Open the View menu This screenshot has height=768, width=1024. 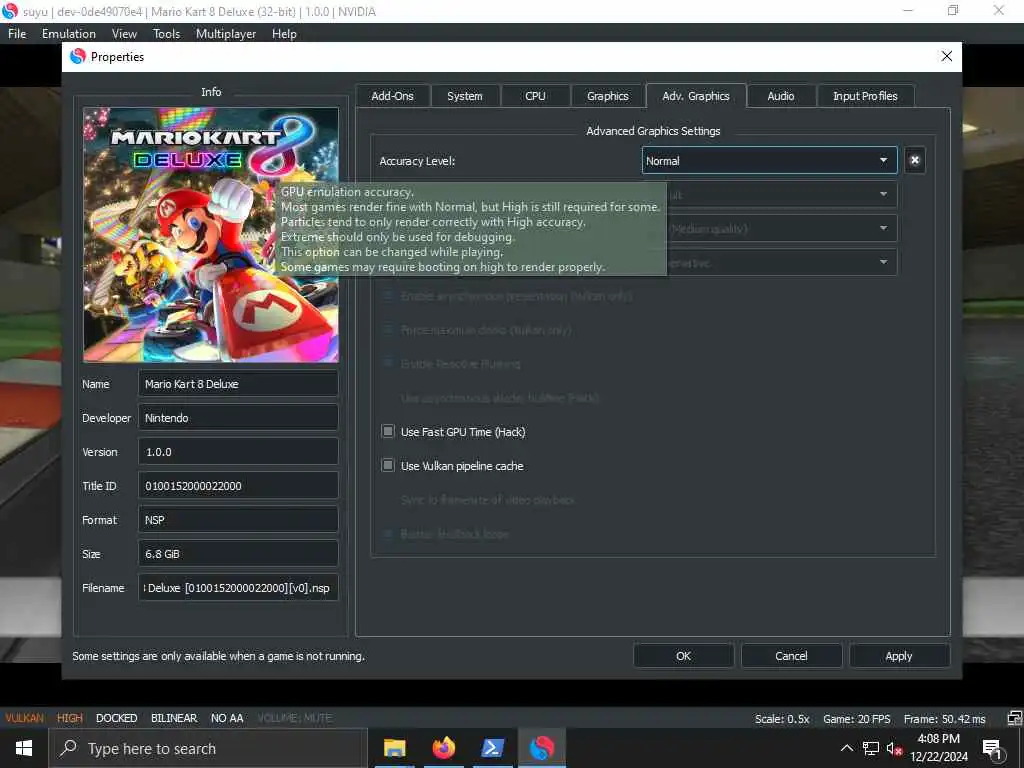pos(124,33)
